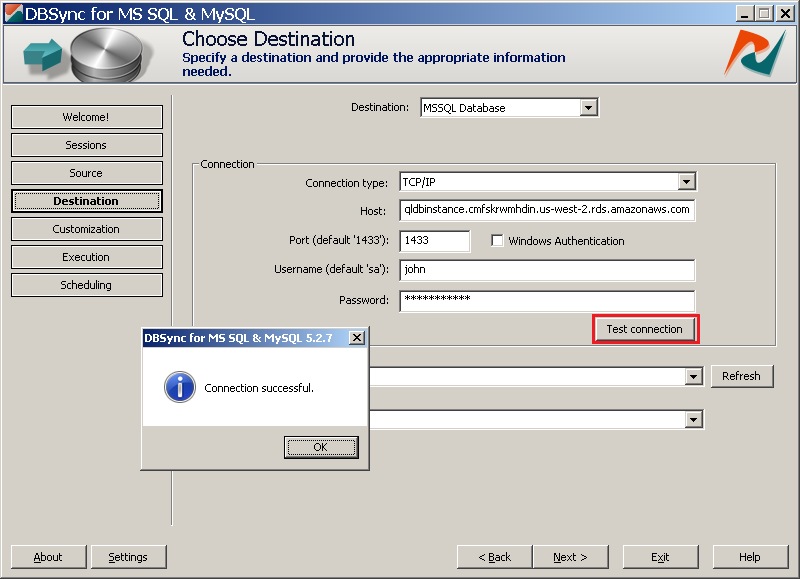The height and width of the screenshot is (579, 800).
Task: Maximize the DBSync window
Action: click(764, 13)
